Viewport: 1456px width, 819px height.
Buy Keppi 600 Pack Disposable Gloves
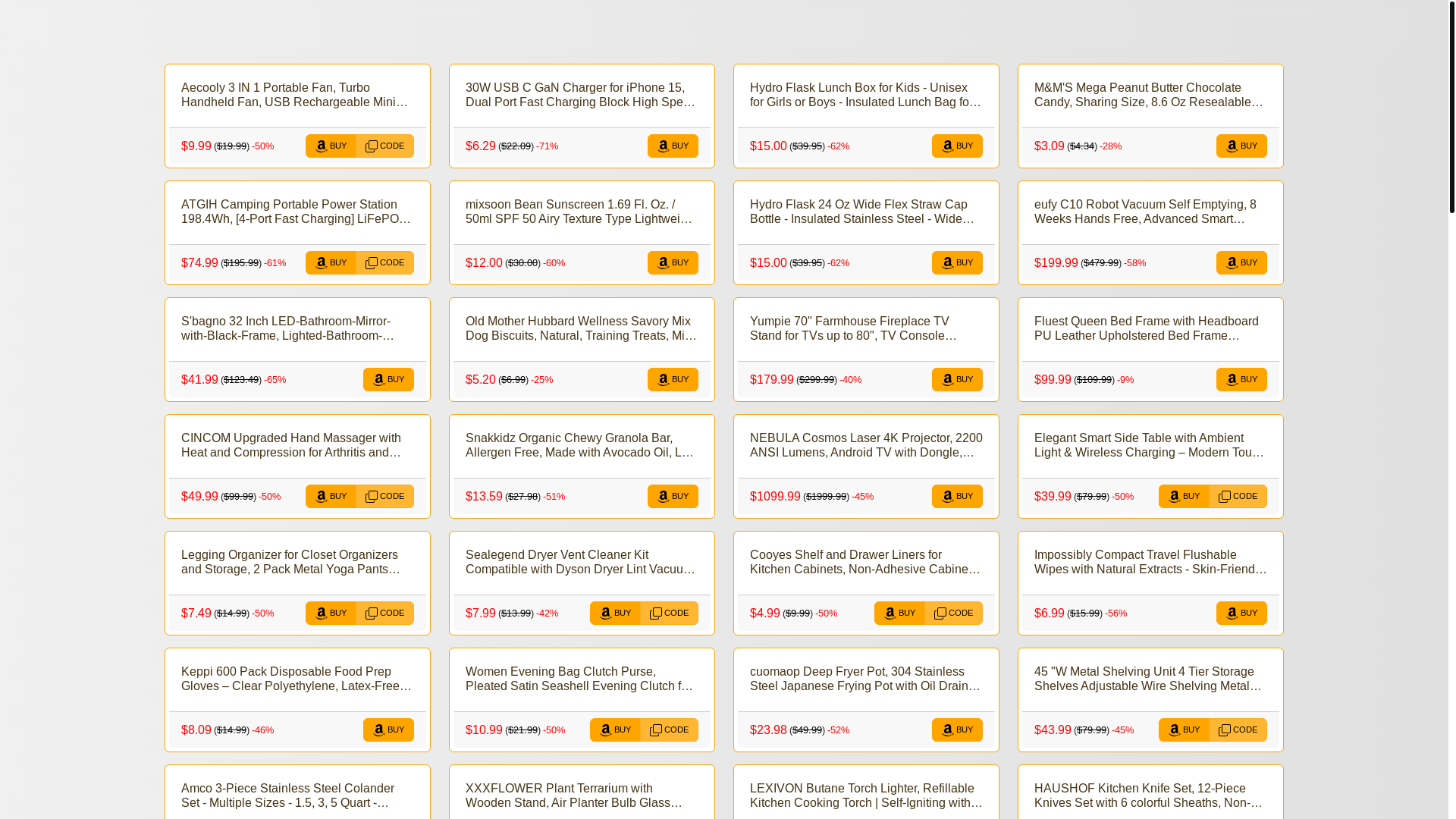pyautogui.click(x=388, y=730)
